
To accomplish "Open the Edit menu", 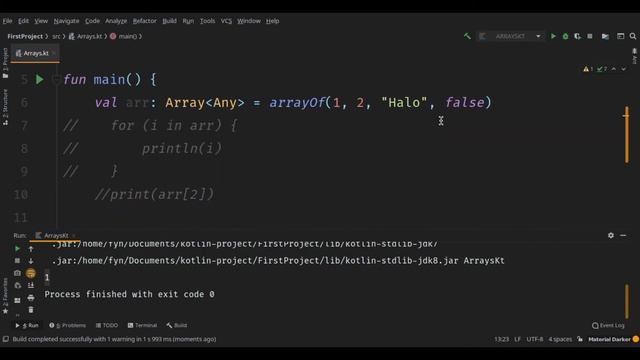I will click(x=23, y=21).
